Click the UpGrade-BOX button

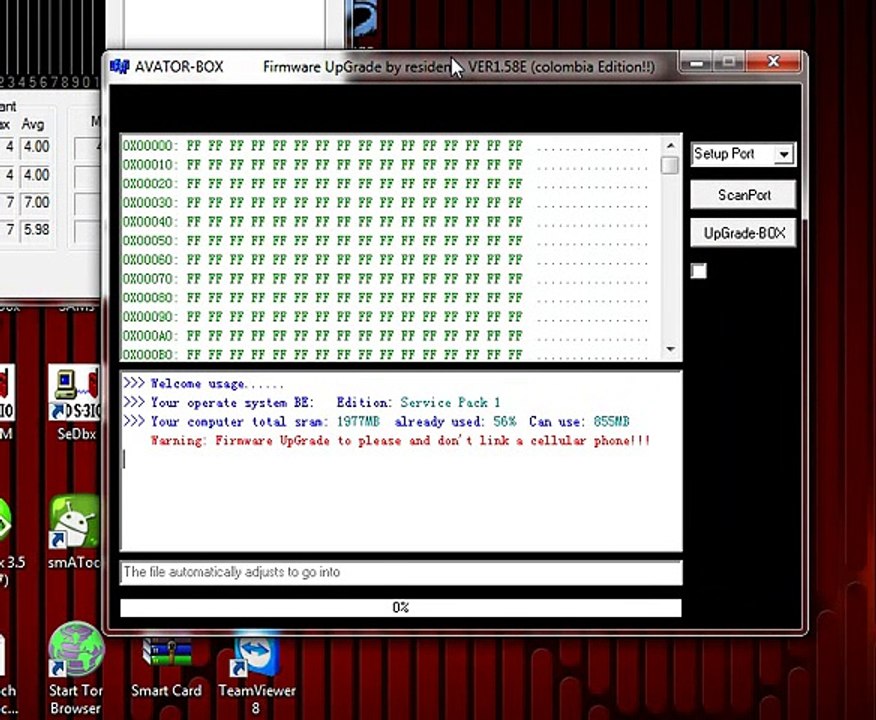coord(744,233)
